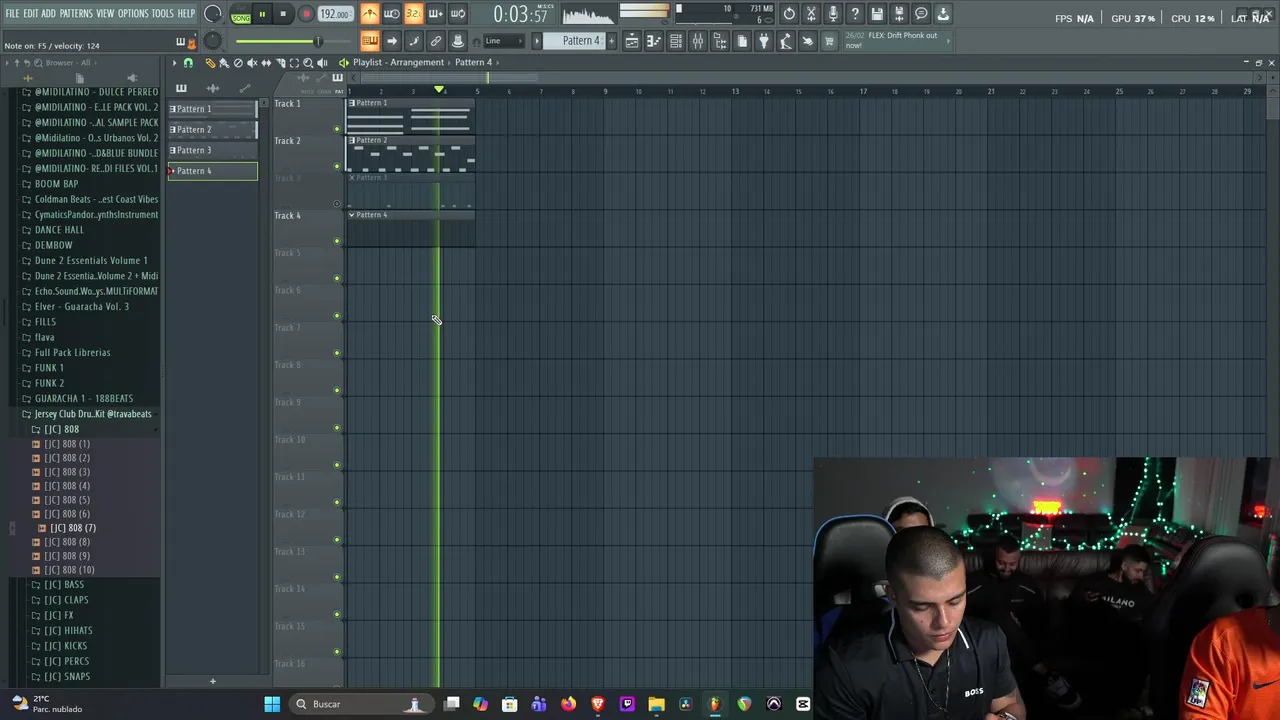
Task: Toggle typing keyboard to piano
Action: tap(370, 41)
